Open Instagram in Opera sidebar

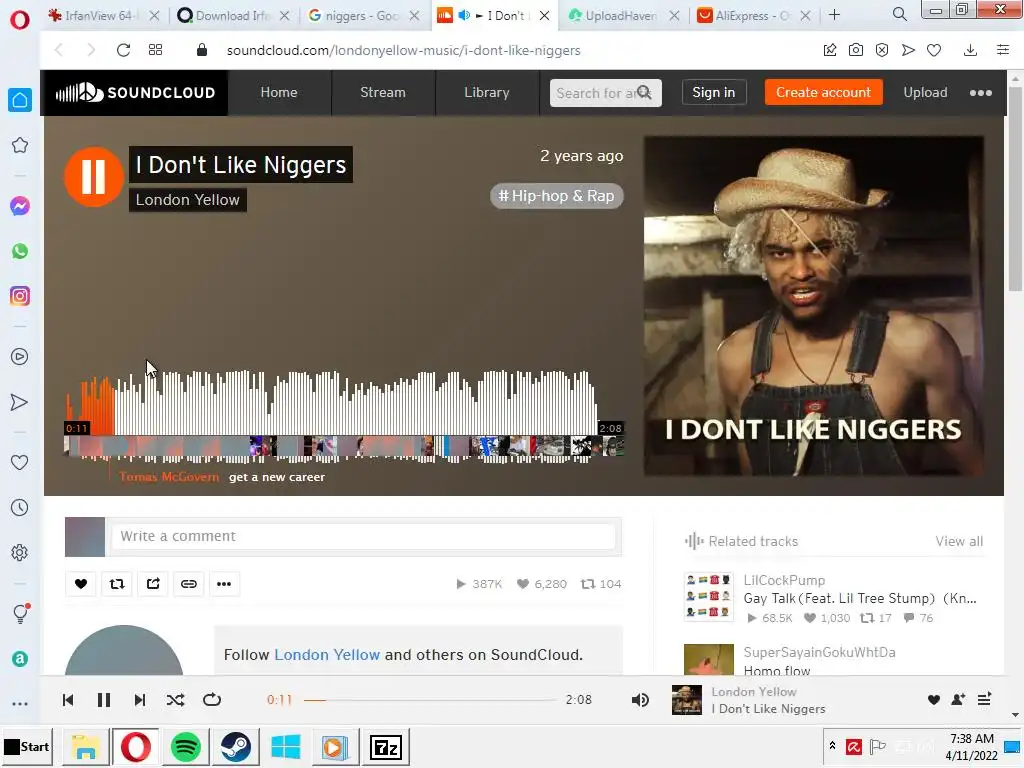click(x=20, y=296)
